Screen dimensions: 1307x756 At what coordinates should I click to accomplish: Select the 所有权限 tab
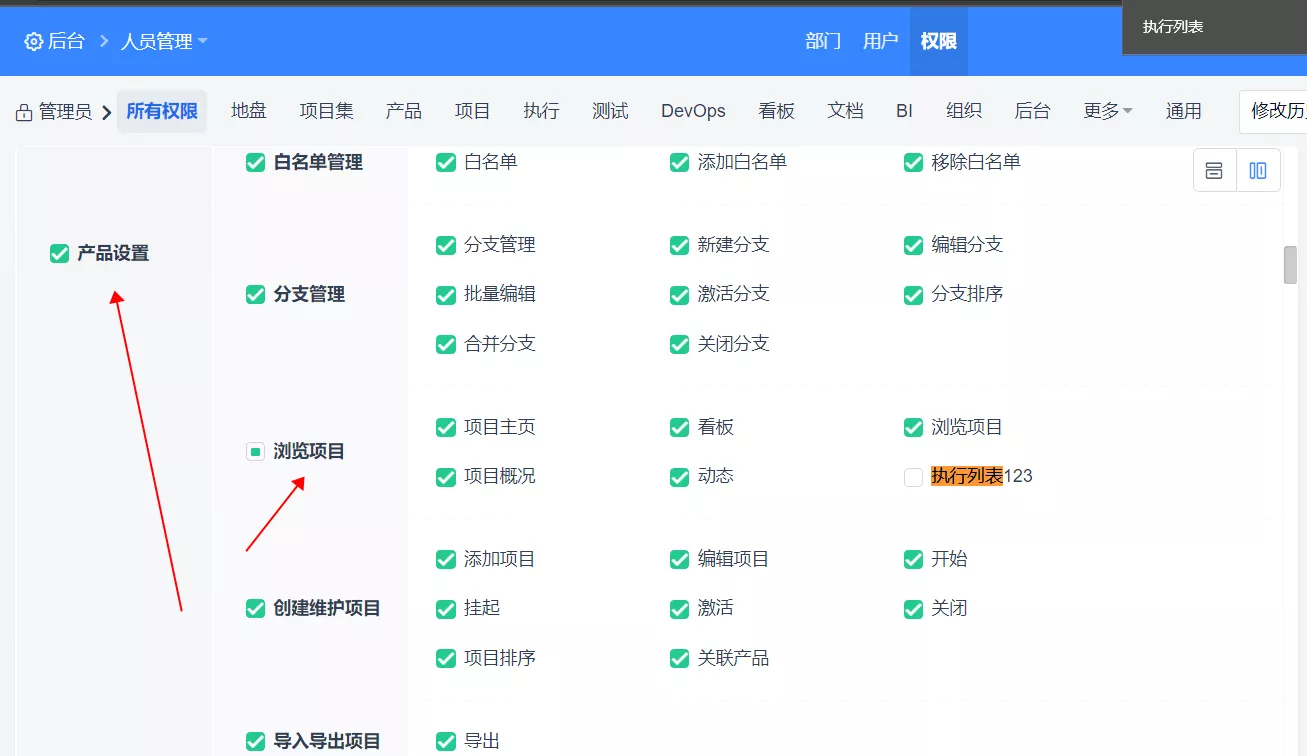162,111
